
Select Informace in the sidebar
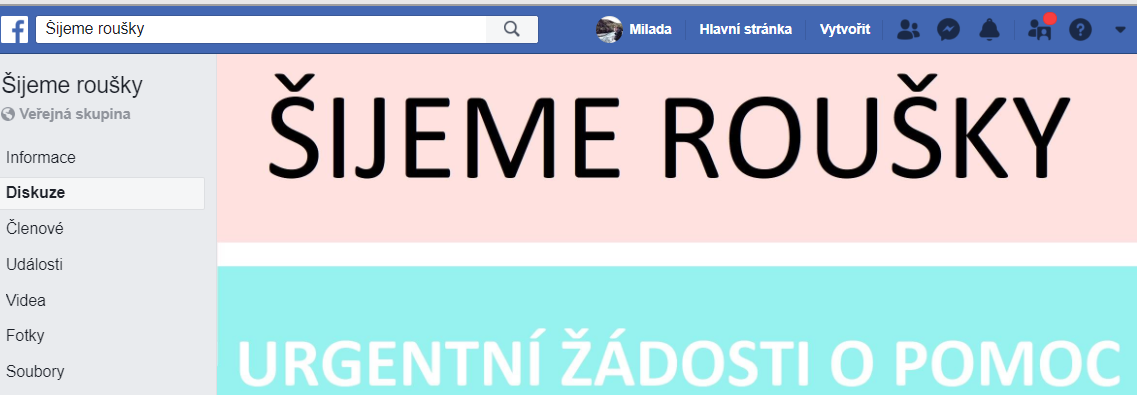pos(41,157)
